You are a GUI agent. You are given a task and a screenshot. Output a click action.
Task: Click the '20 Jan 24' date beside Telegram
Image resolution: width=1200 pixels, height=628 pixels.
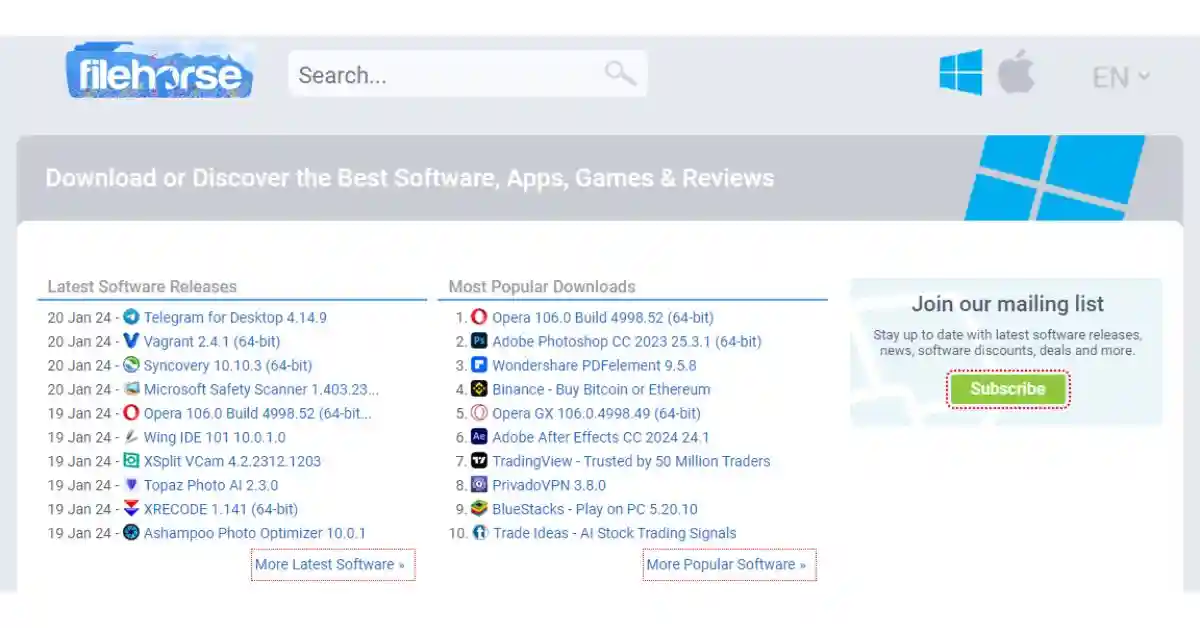[x=79, y=317]
